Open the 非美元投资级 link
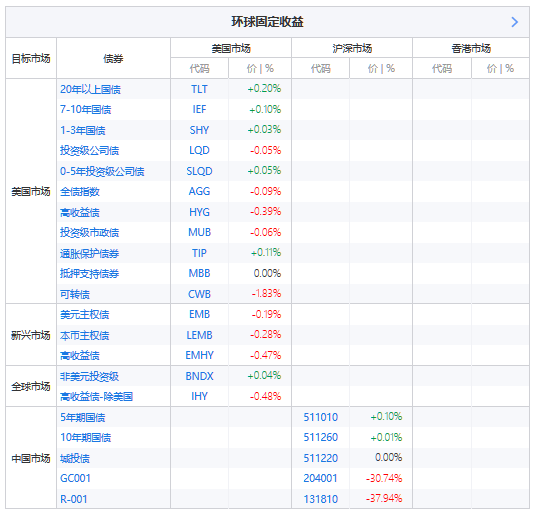535x514 pixels. click(x=89, y=376)
